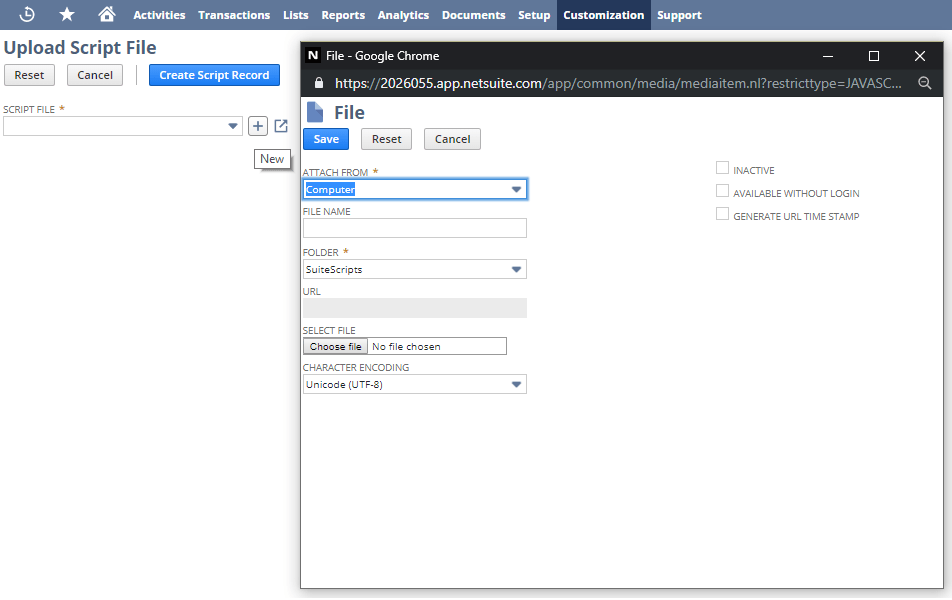Click the plus icon to add new script file
The image size is (952, 600).
coord(258,125)
